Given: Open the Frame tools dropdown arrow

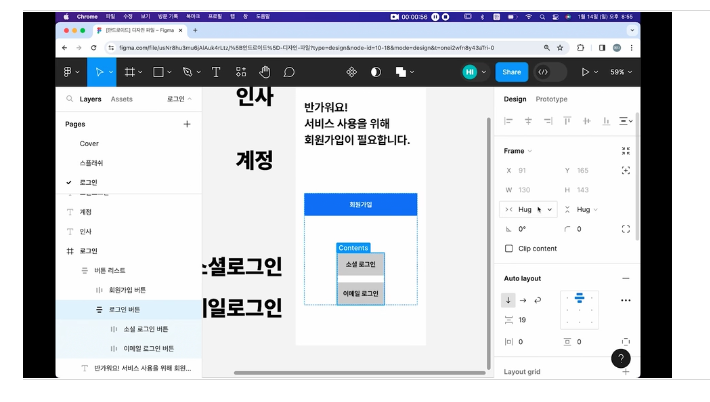Looking at the screenshot, I should pos(140,72).
